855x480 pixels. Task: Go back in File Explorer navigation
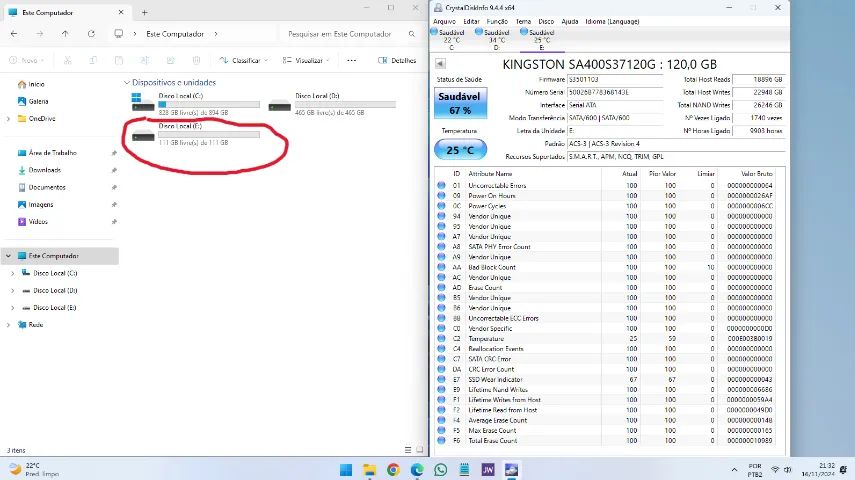[14, 34]
